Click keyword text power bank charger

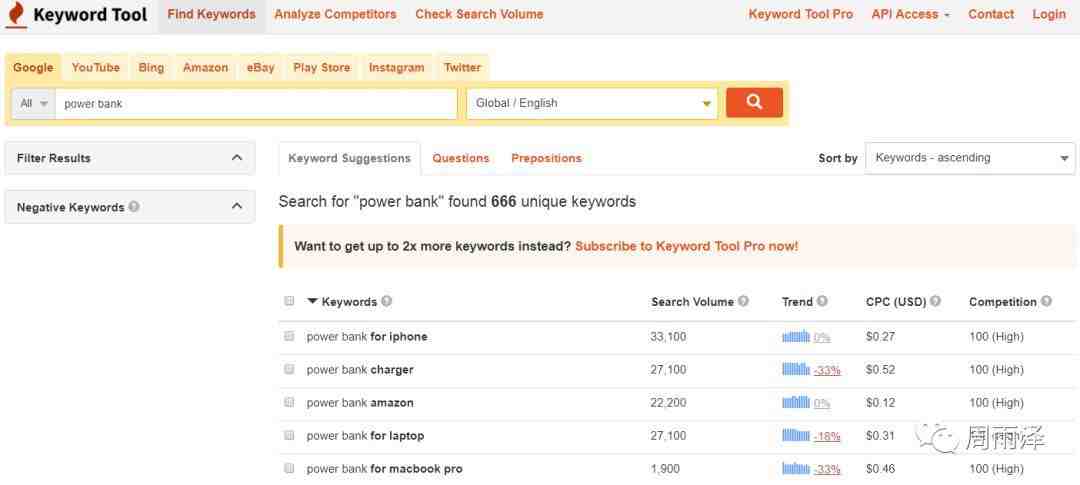click(360, 370)
